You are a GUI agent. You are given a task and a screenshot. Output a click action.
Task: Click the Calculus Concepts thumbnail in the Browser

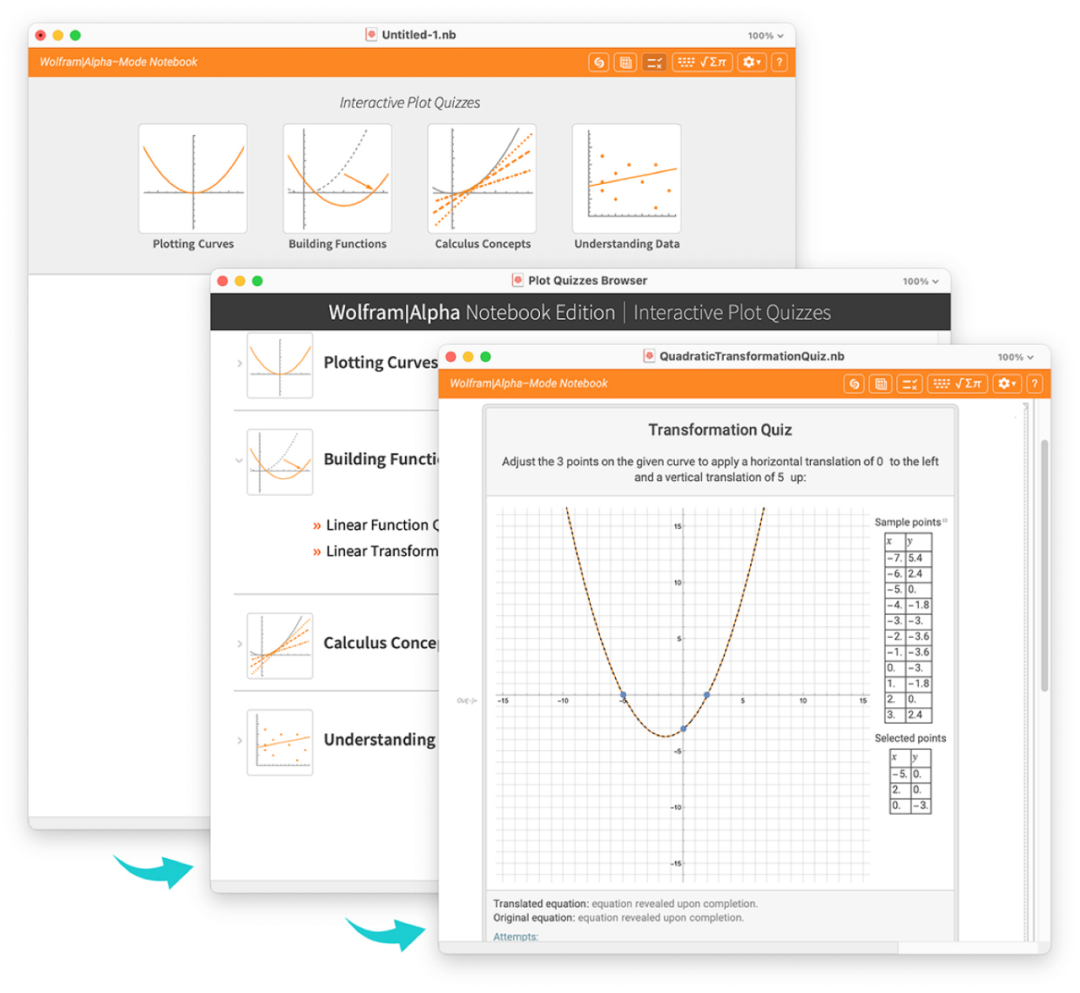280,646
